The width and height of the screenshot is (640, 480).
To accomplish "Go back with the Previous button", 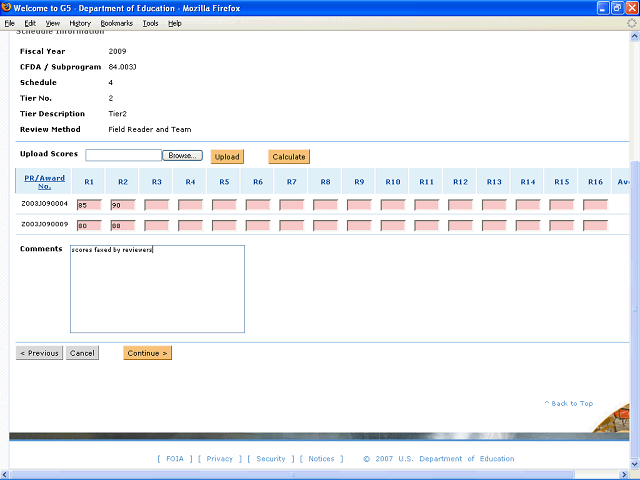I will [39, 353].
